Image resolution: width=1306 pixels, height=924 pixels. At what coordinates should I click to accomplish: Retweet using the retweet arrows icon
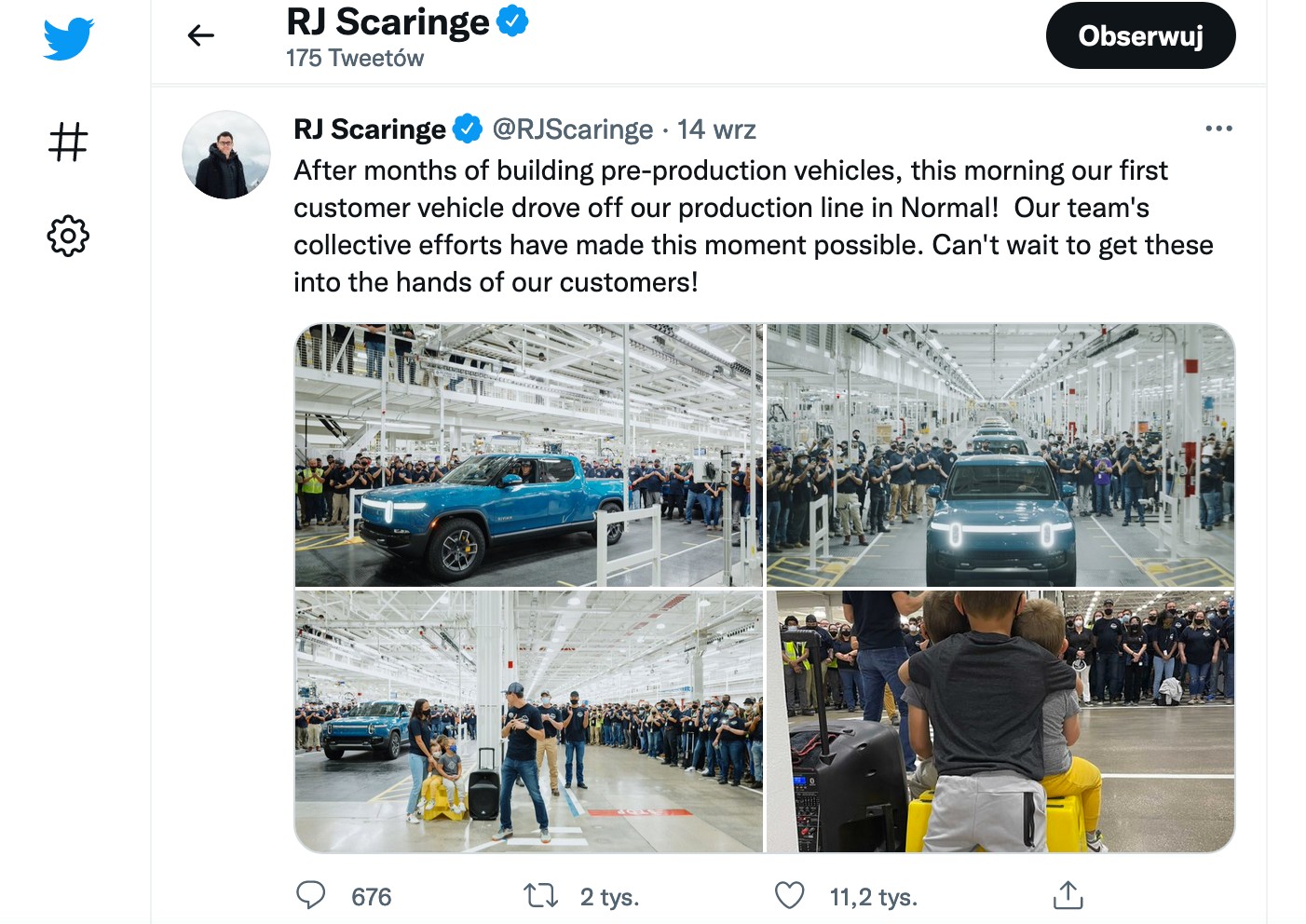coord(540,896)
